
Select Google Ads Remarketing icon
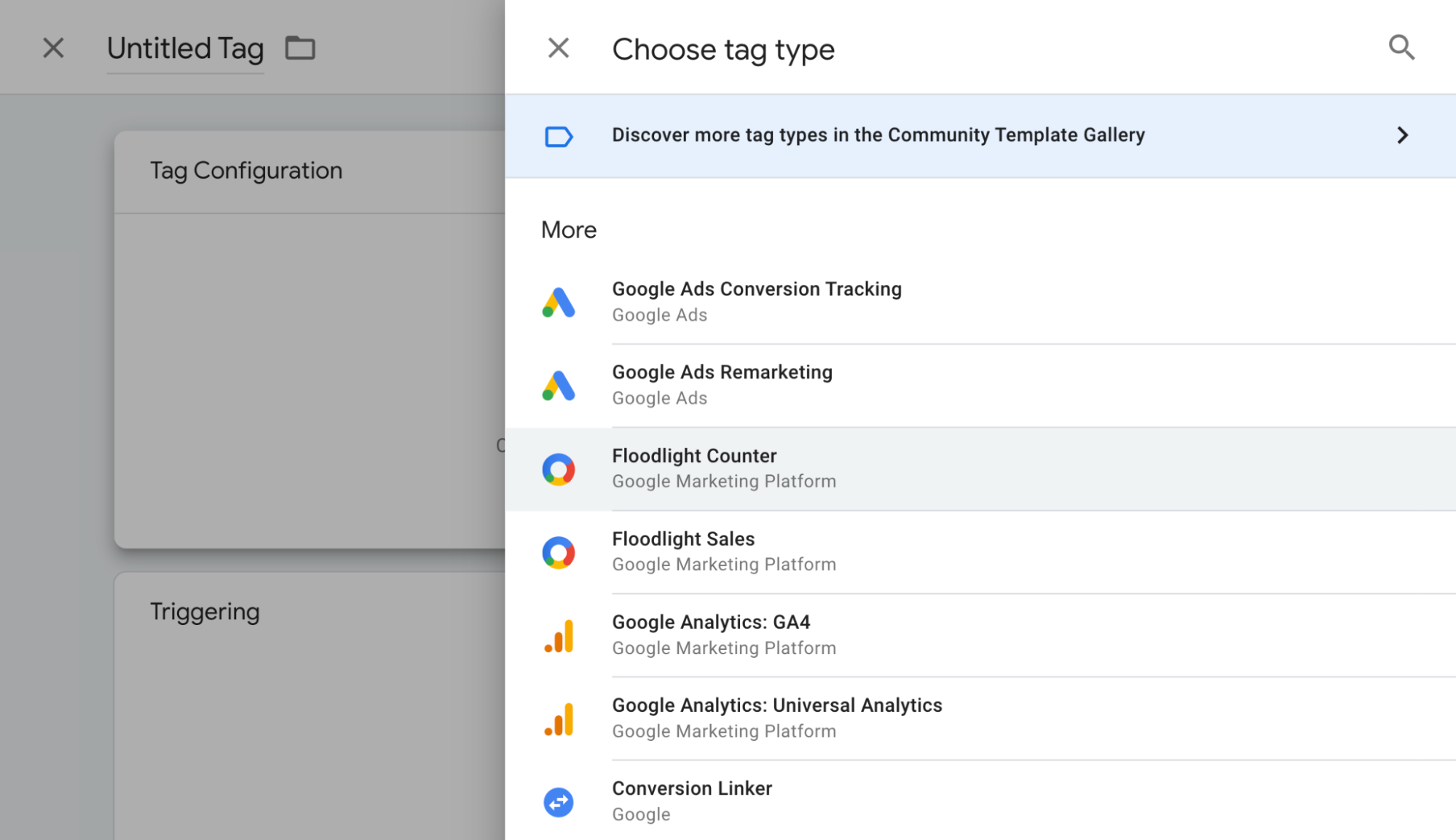pyautogui.click(x=558, y=385)
